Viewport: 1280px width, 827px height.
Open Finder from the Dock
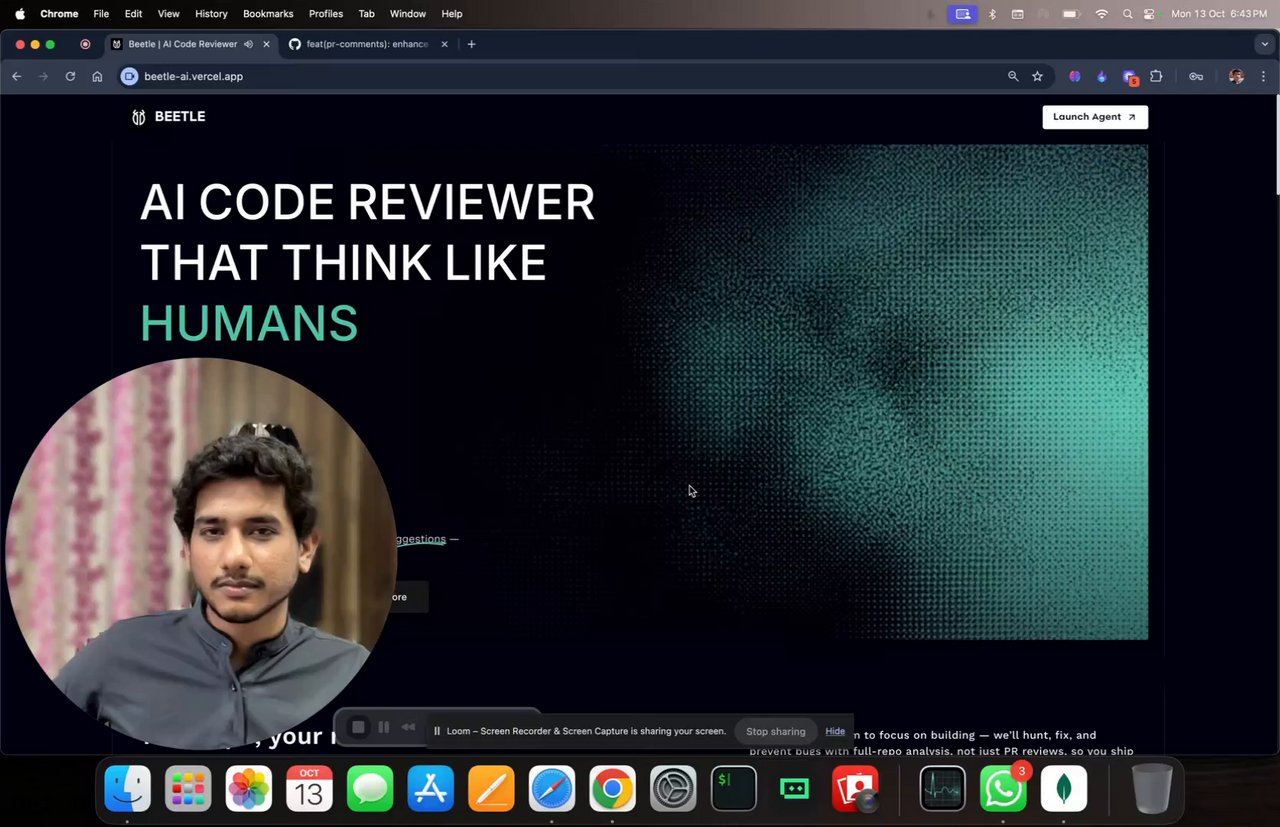tap(127, 789)
